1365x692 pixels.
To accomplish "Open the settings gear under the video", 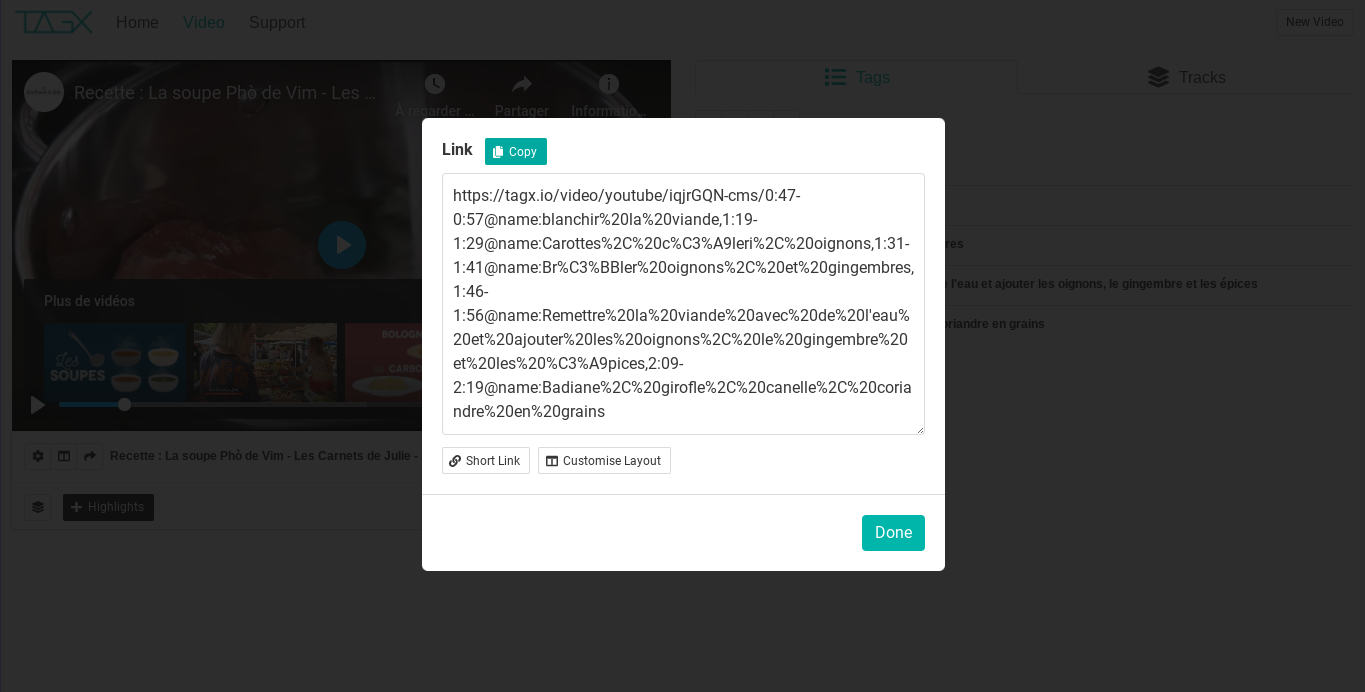I will tap(38, 456).
